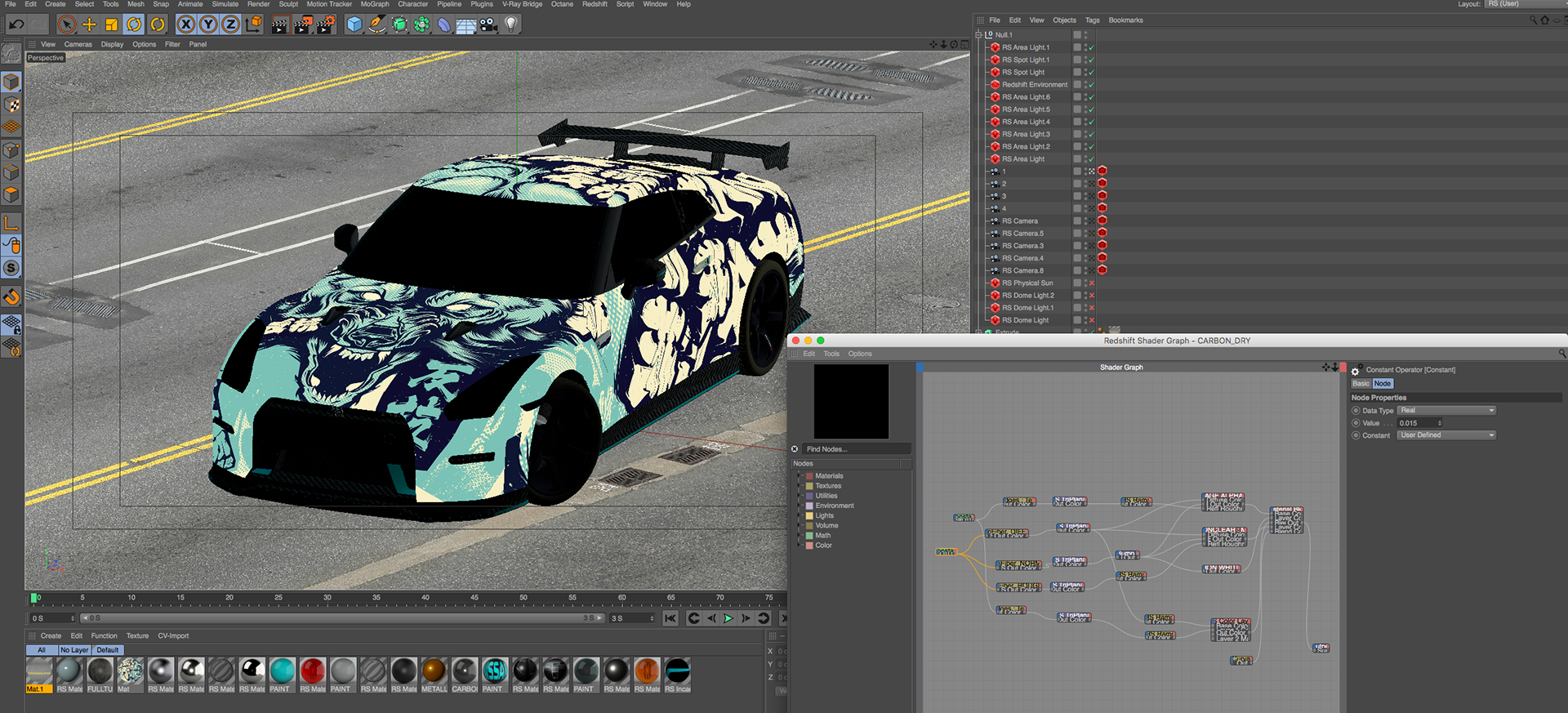Open Tools menu in Shader Graph window
Image resolution: width=1568 pixels, height=713 pixels.
tap(831, 354)
